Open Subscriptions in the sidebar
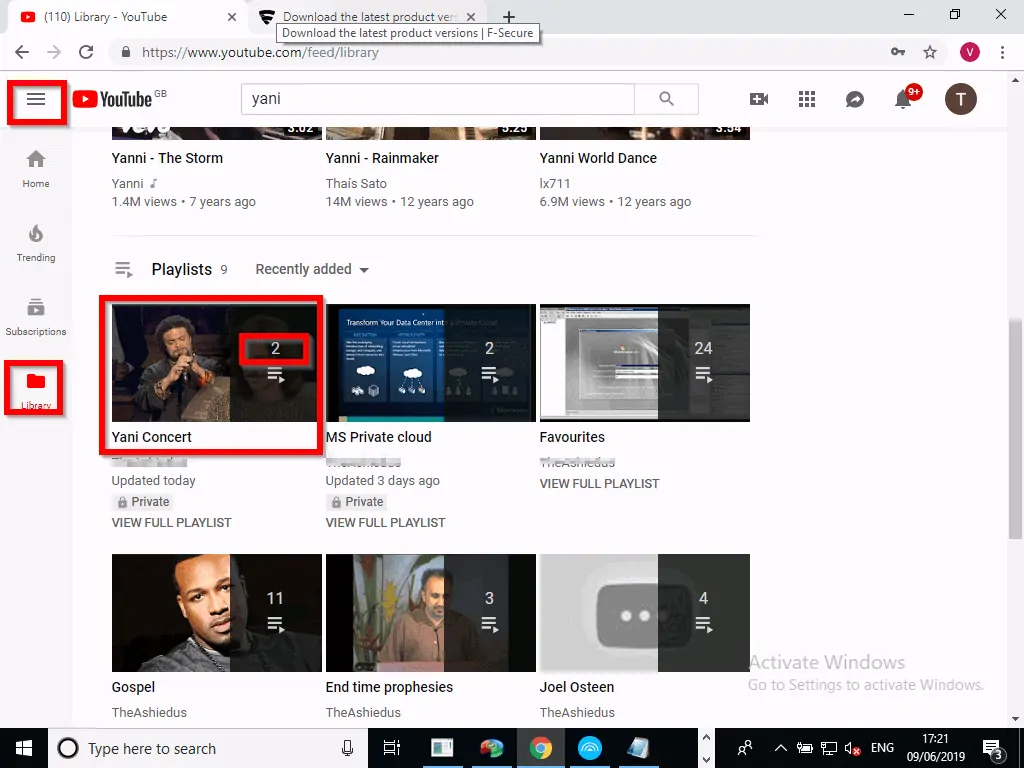Viewport: 1024px width, 768px height. [x=36, y=317]
